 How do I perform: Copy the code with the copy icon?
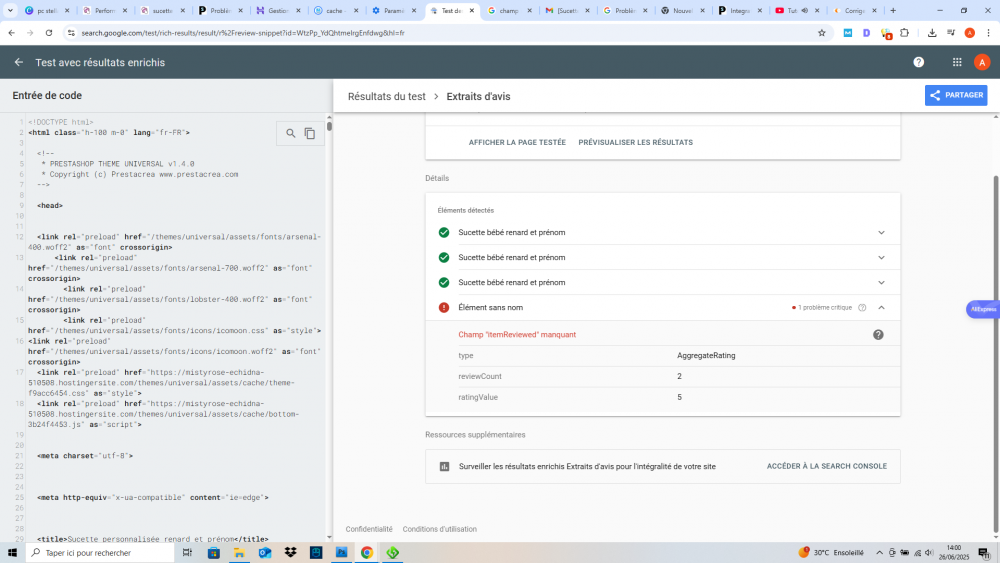click(x=310, y=133)
